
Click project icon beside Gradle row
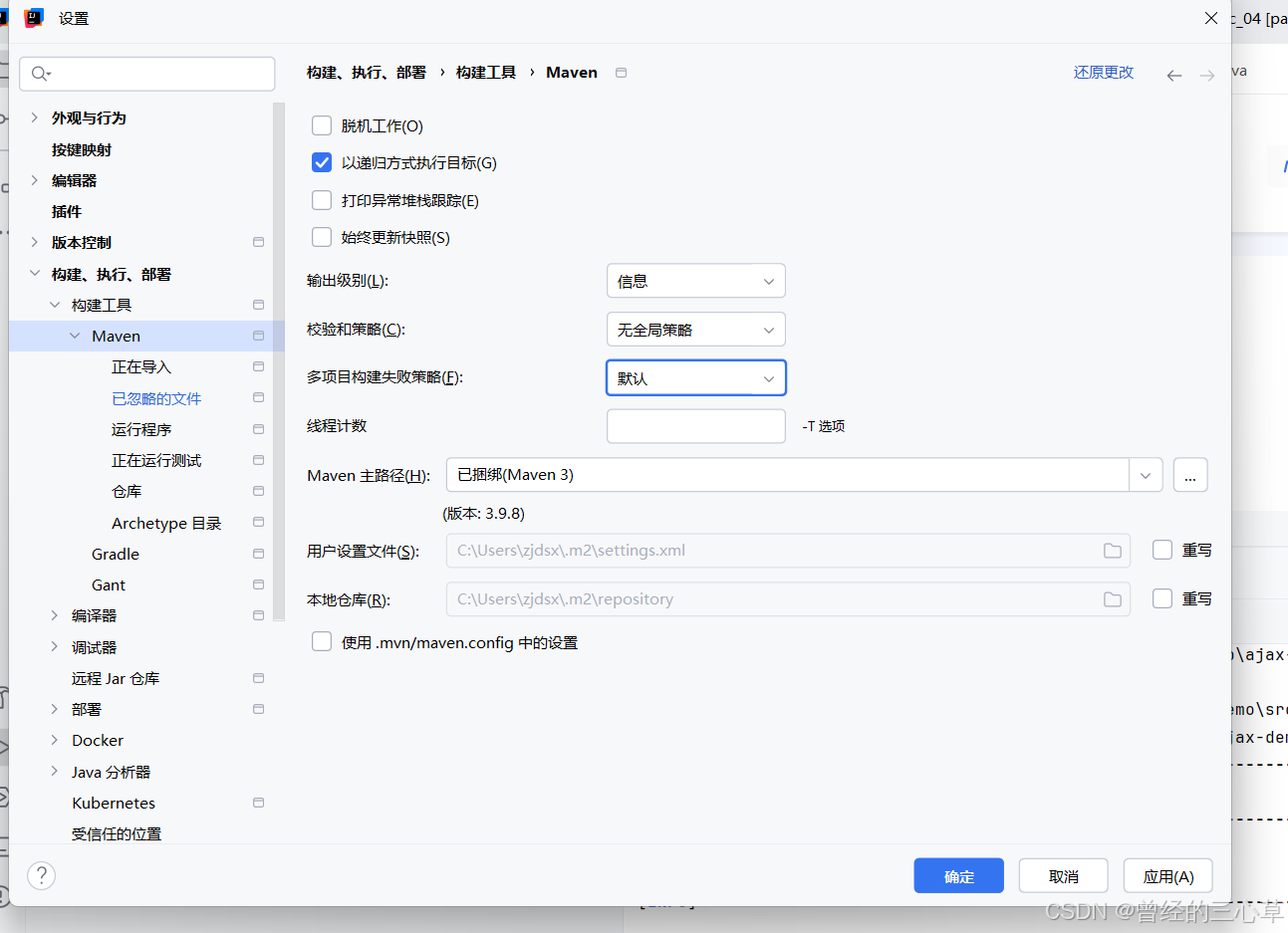[259, 554]
